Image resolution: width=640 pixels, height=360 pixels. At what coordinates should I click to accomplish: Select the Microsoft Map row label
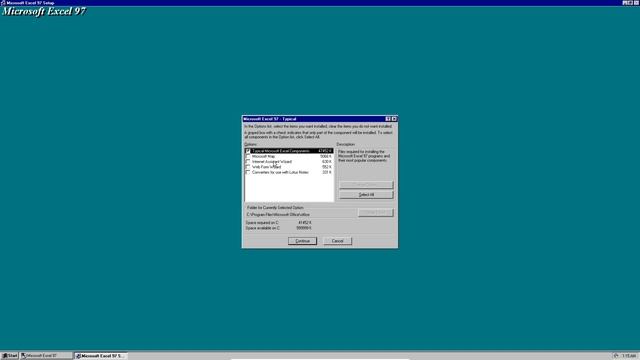[x=263, y=156]
